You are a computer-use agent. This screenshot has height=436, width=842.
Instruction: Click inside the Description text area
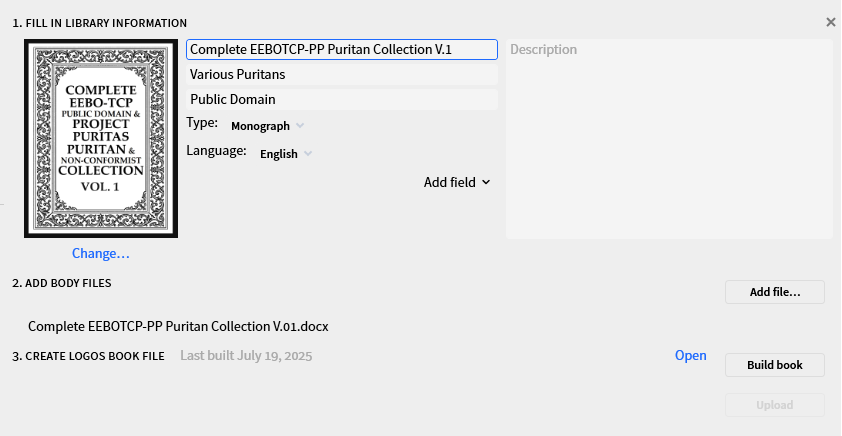click(669, 139)
